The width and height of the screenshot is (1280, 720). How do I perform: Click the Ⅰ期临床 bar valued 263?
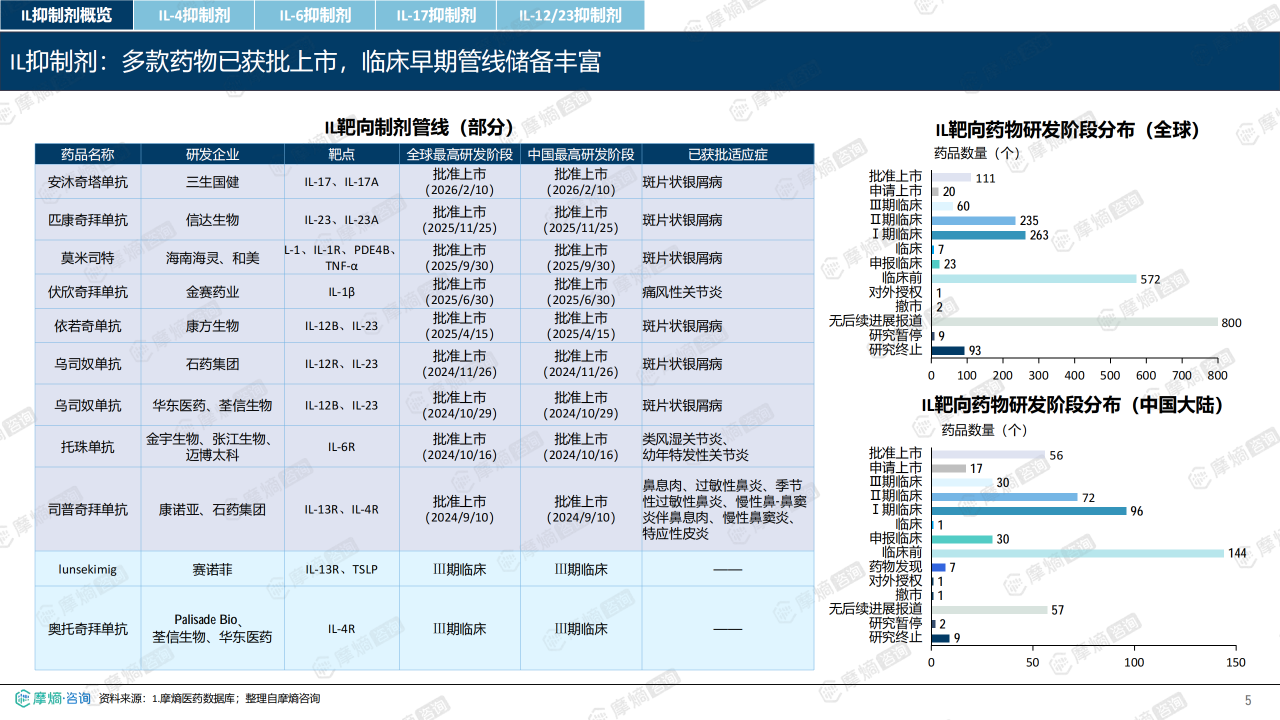979,235
